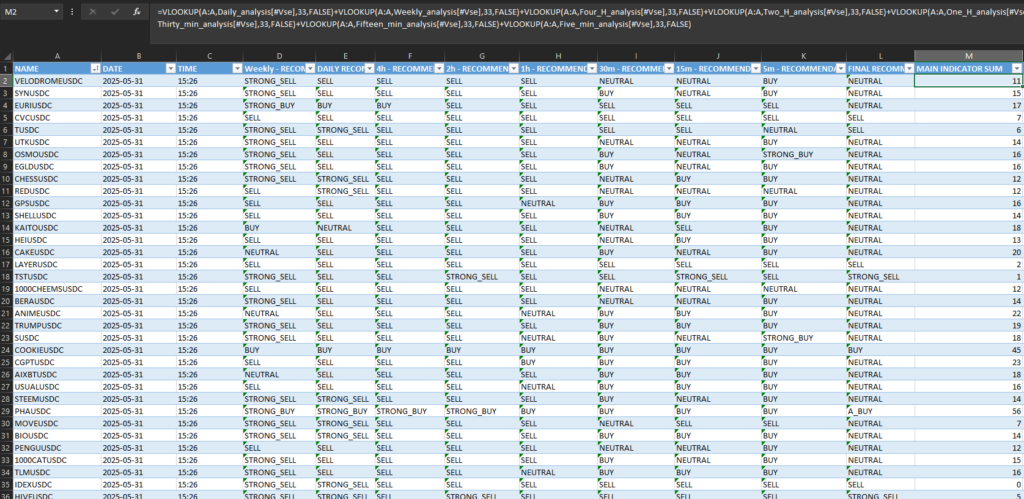1024x499 pixels.
Task: Click STRONG_BUY 5m cell in OSMOUSDC row
Action: (x=804, y=154)
